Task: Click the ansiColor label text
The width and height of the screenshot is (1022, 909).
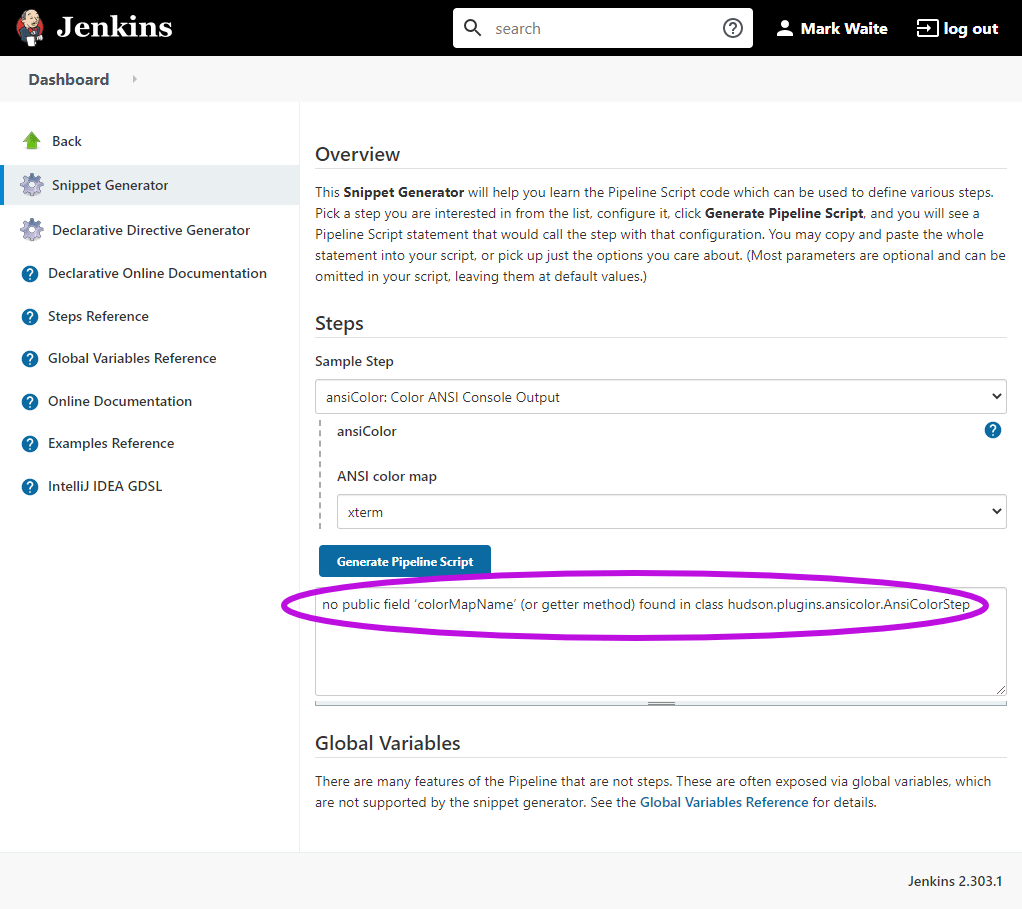Action: coord(366,431)
